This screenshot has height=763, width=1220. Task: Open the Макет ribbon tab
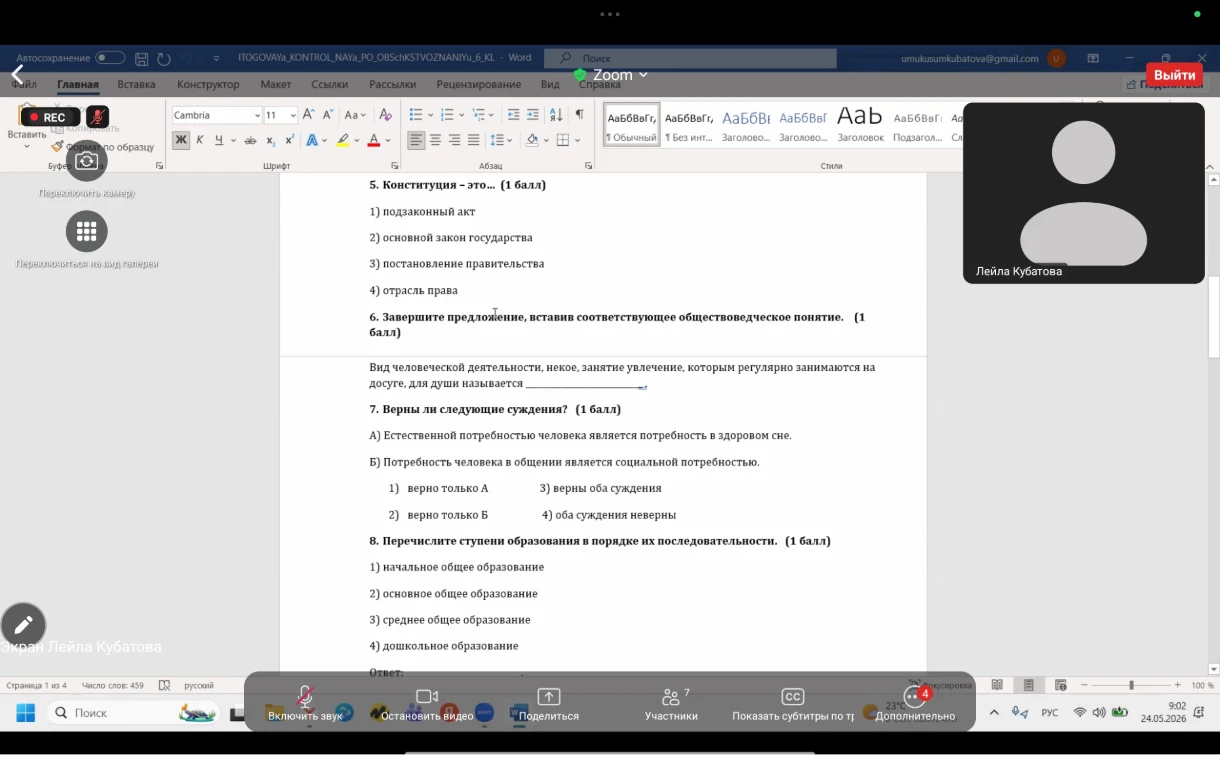coord(276,85)
